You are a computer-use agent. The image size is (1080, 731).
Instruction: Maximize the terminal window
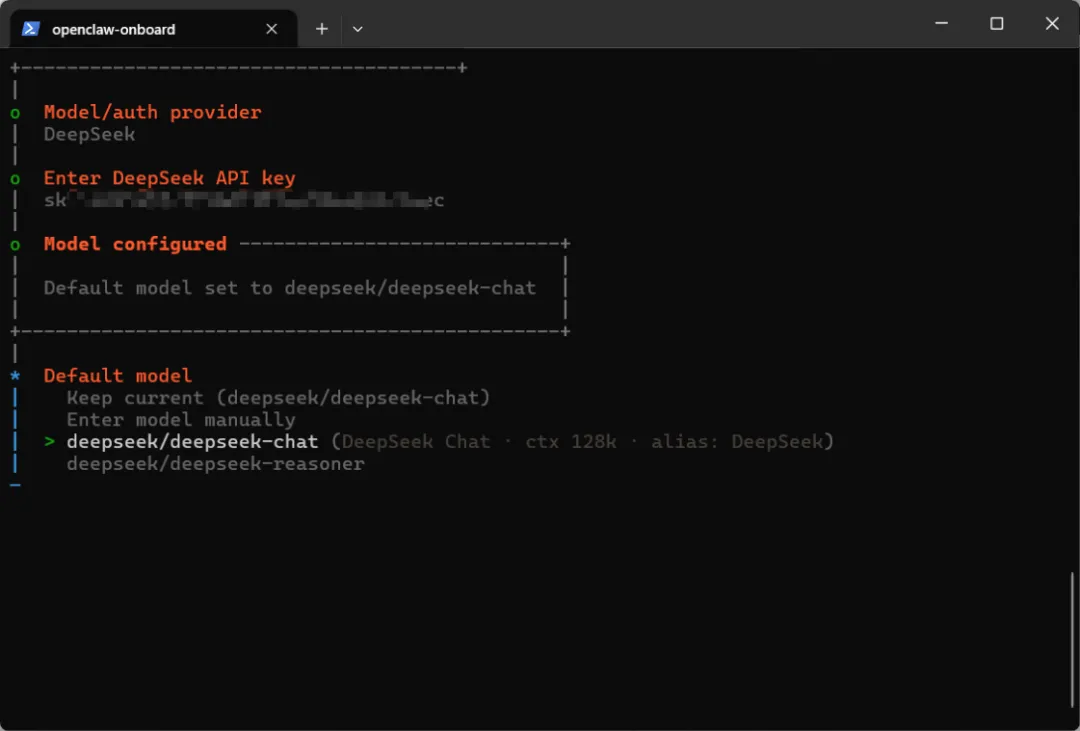coord(997,23)
